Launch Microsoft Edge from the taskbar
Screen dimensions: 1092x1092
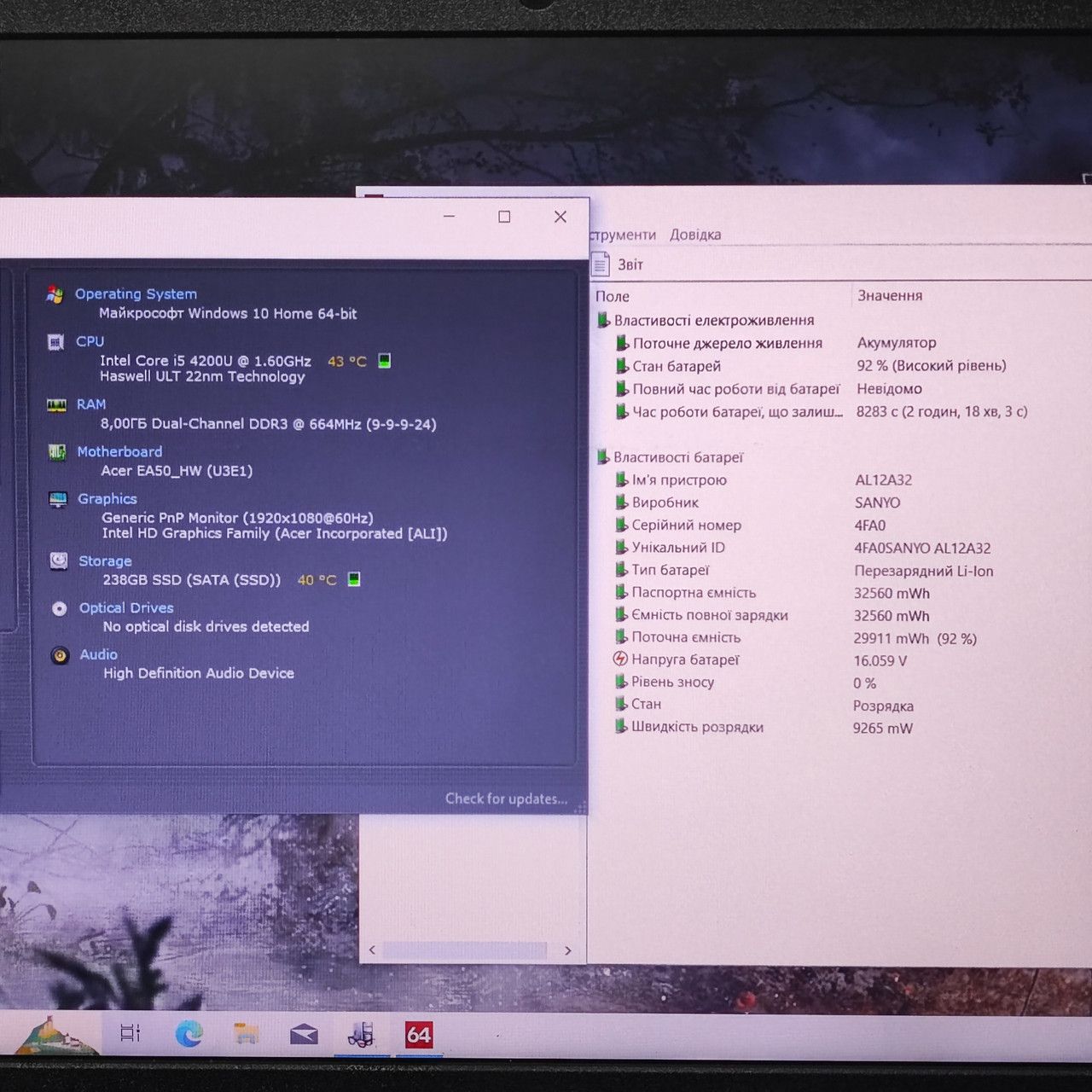tap(189, 1034)
